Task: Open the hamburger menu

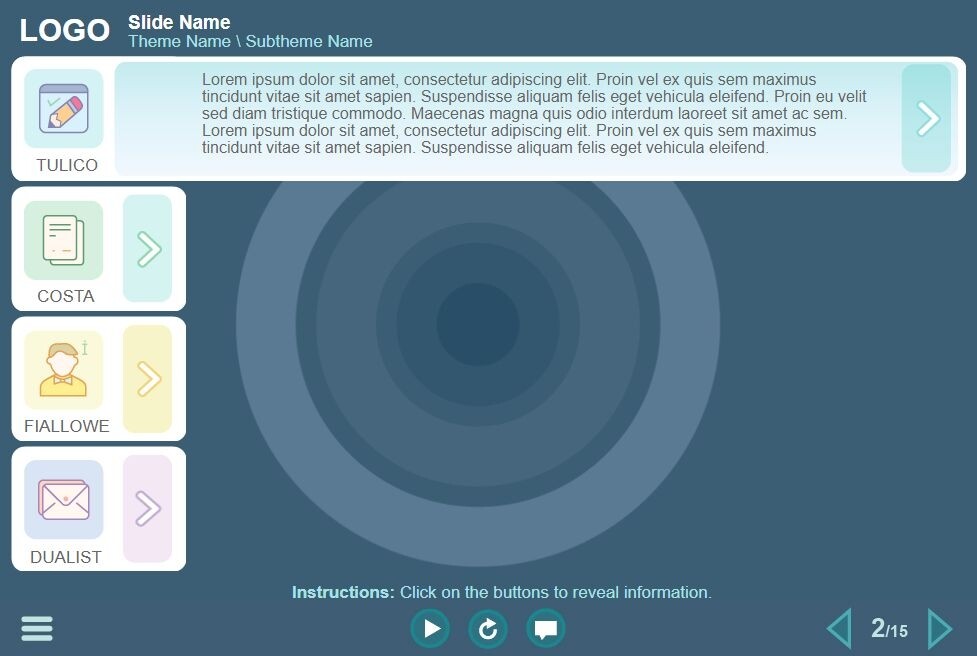Action: click(x=37, y=628)
